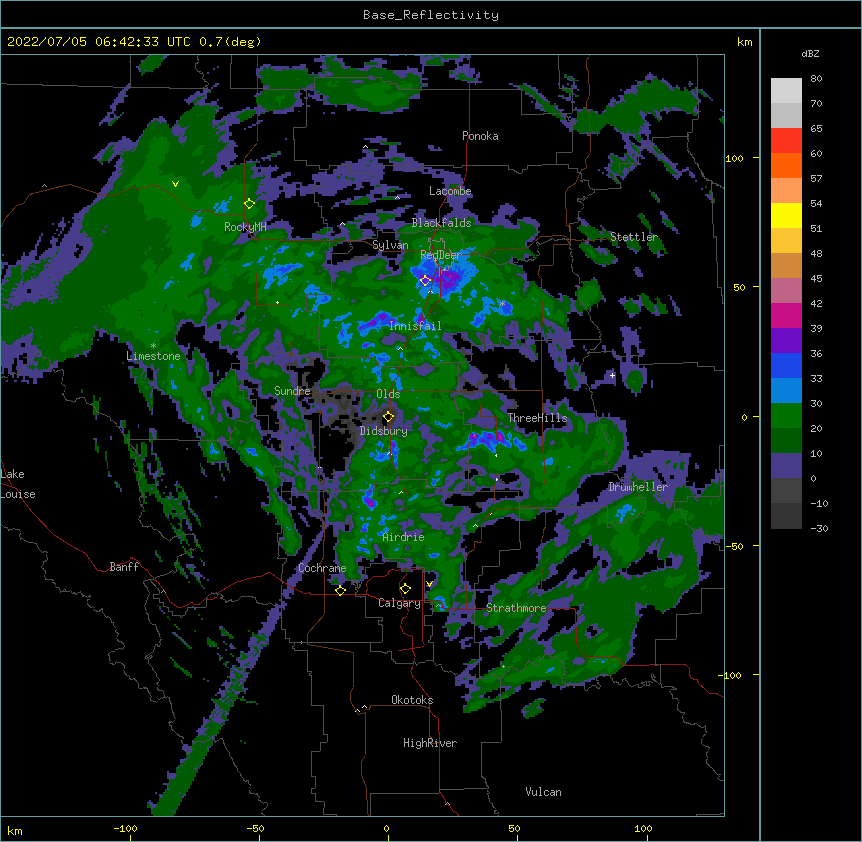Select the RockyMH label
Image resolution: width=862 pixels, height=842 pixels.
click(x=245, y=226)
